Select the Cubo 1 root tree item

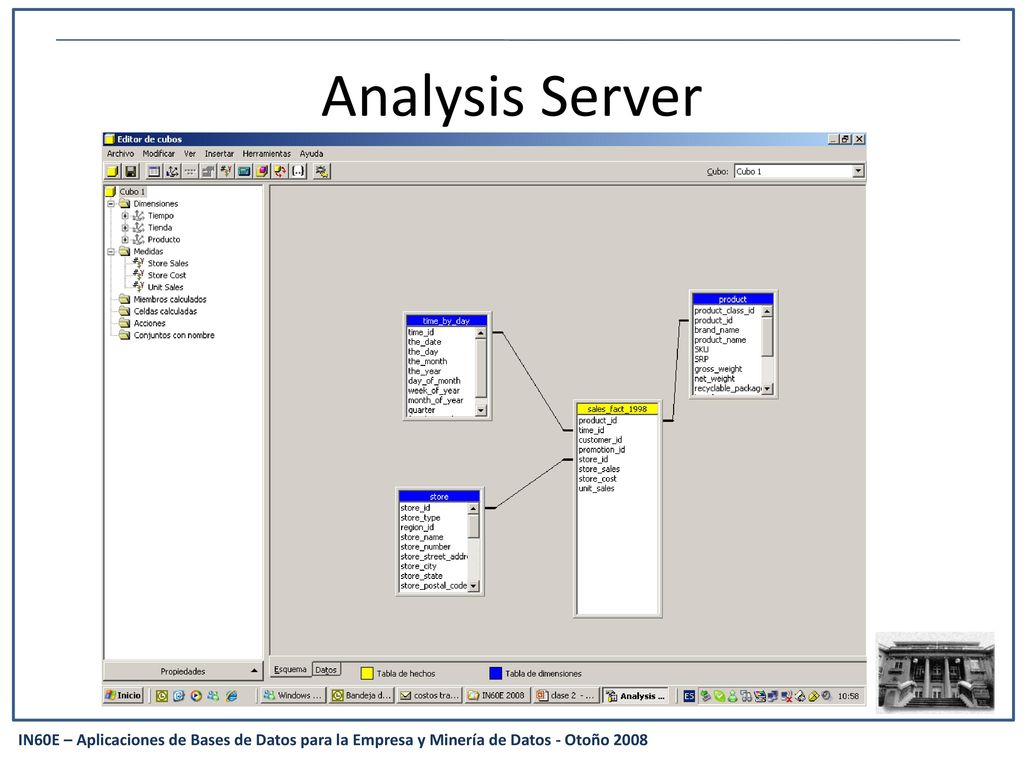(133, 192)
